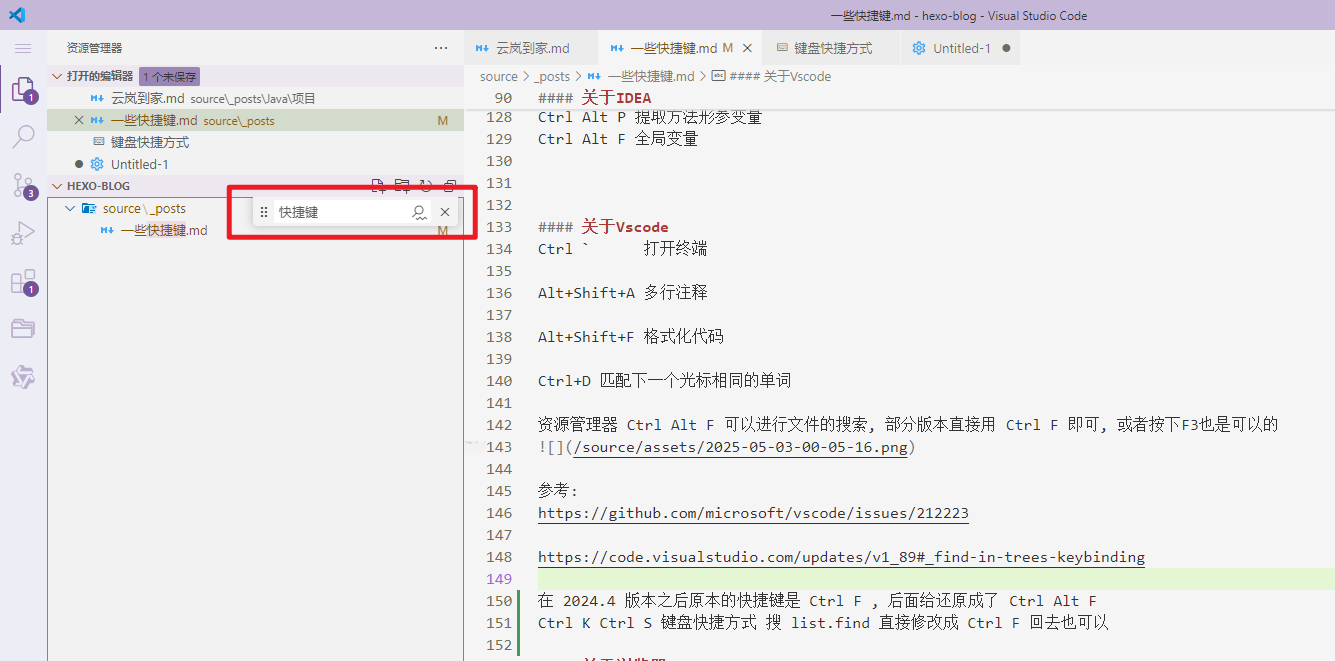Click the 参考: text on line 145
Viewport: 1335px width, 661px height.
pyautogui.click(x=558, y=491)
